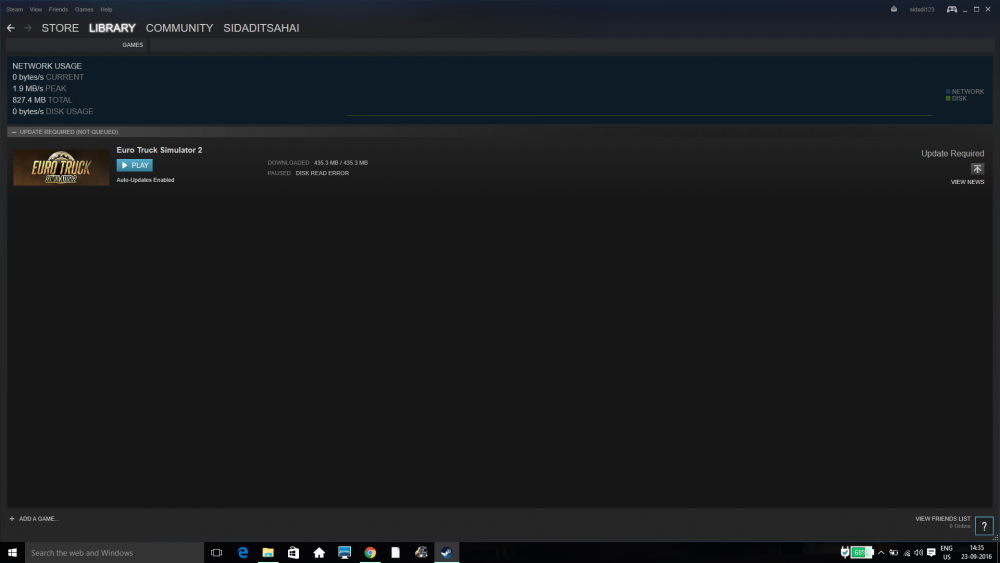Open the inbox notifications envelope icon
The width and height of the screenshot is (1000, 563).
[x=893, y=9]
